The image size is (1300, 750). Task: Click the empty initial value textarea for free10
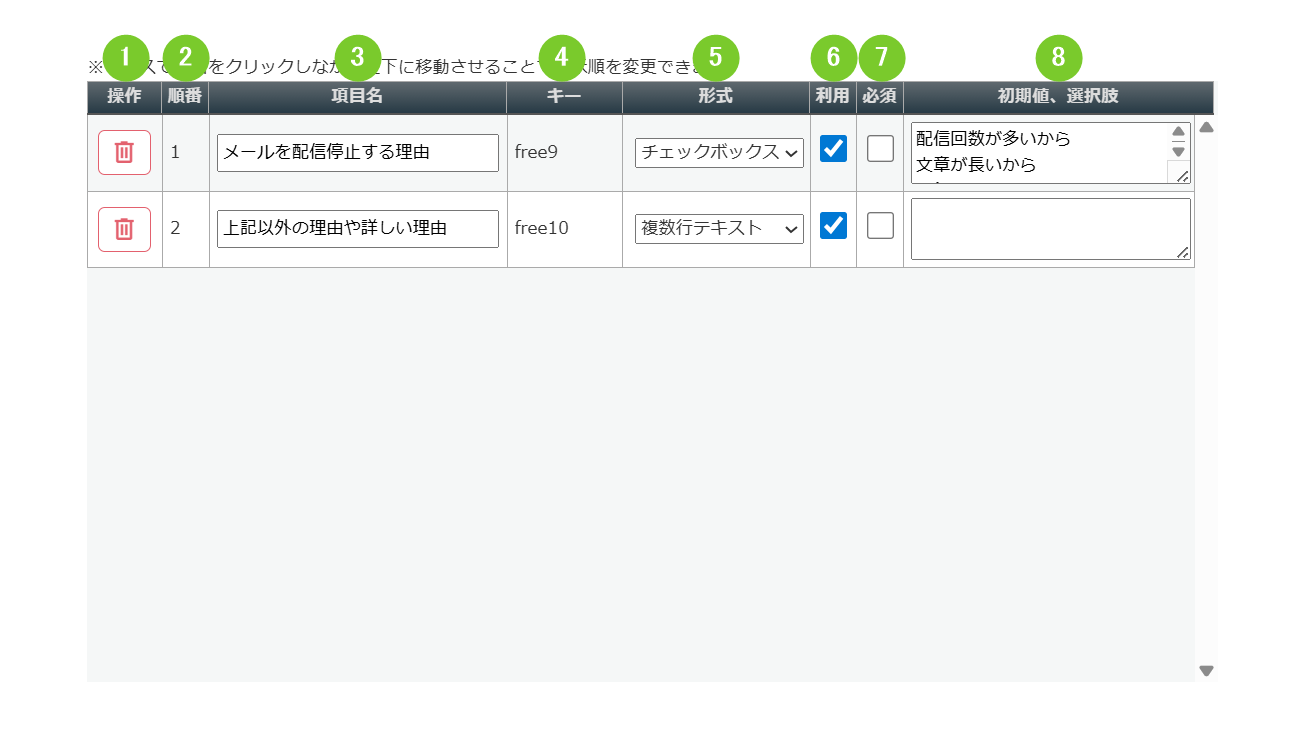(x=1051, y=229)
